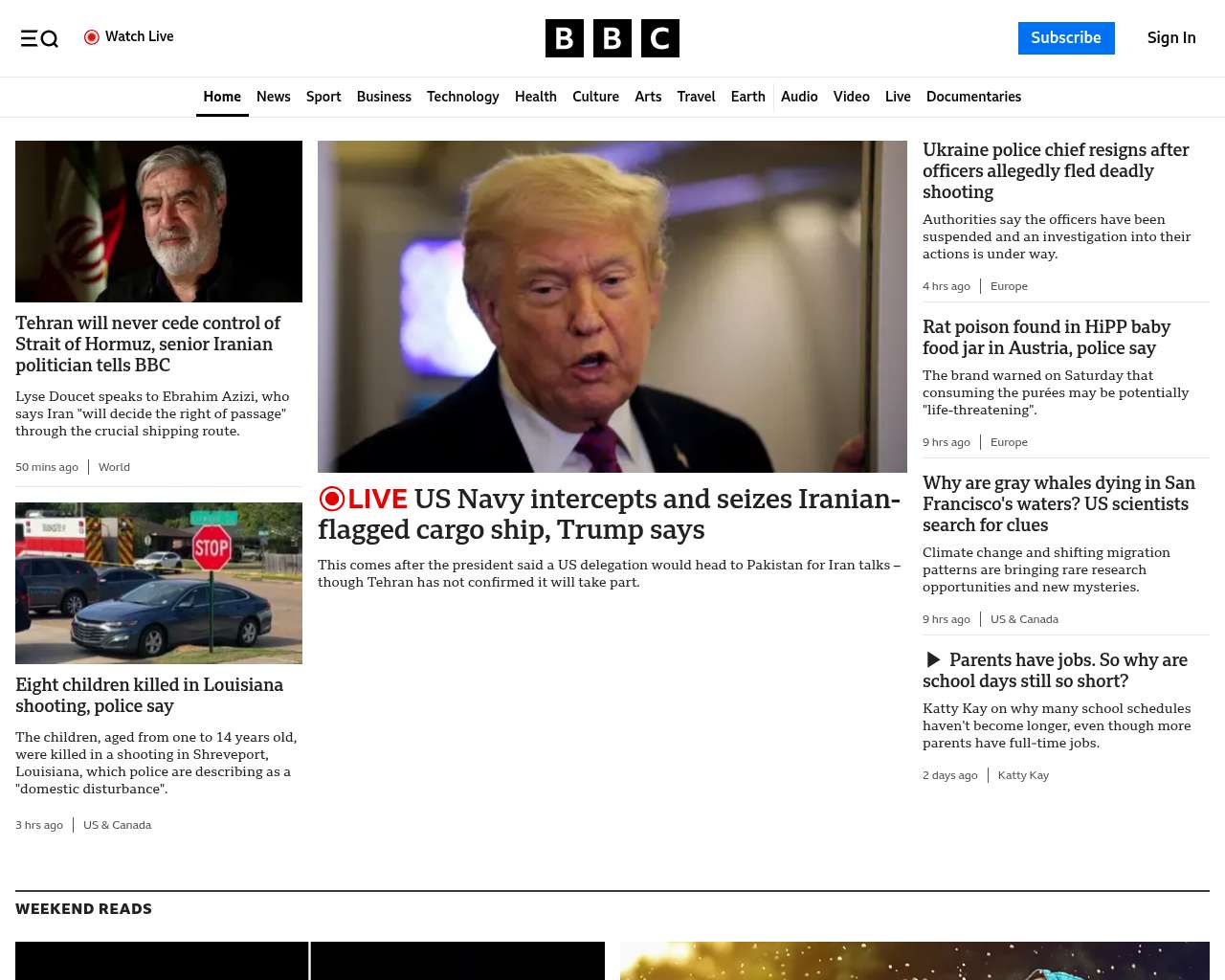Click the Subscribe button
Viewport: 1225px width, 980px height.
tap(1066, 38)
